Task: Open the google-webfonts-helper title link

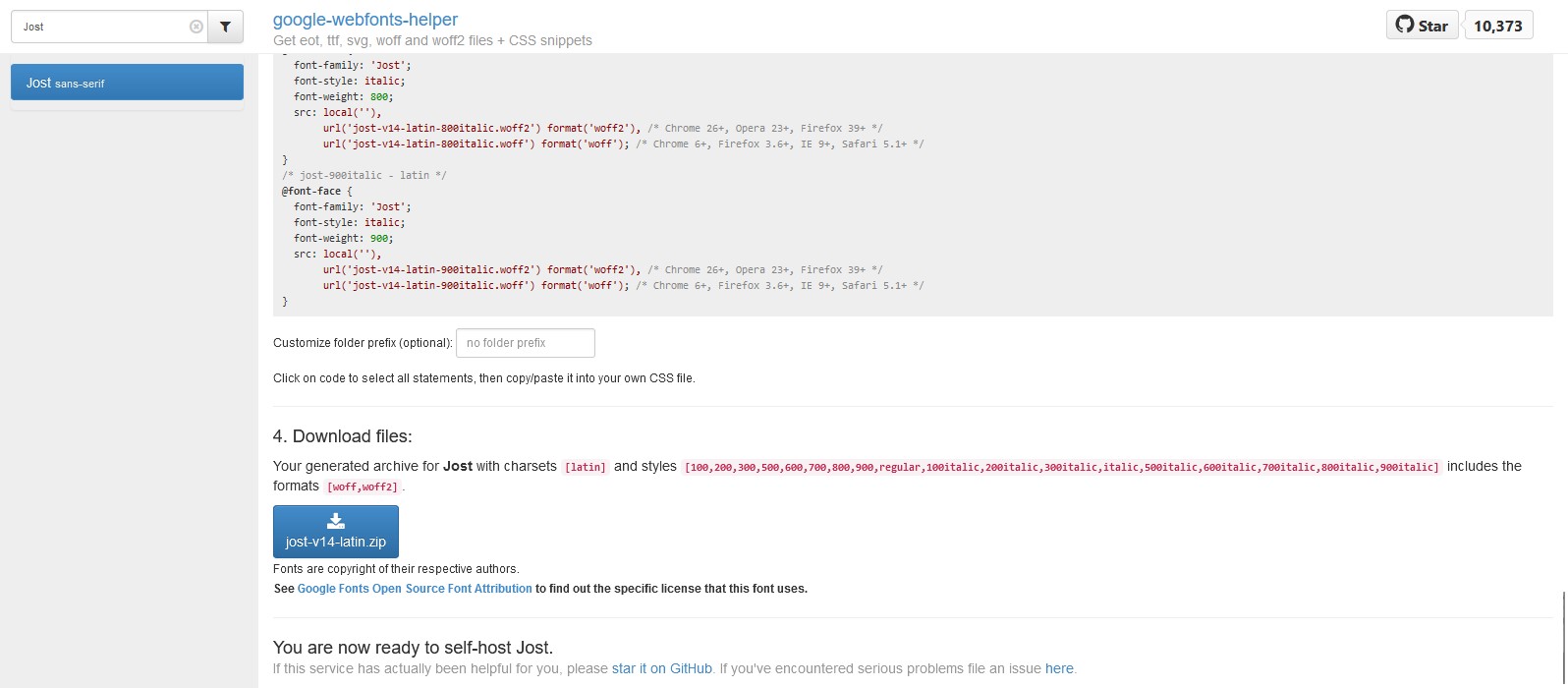Action: pos(365,20)
